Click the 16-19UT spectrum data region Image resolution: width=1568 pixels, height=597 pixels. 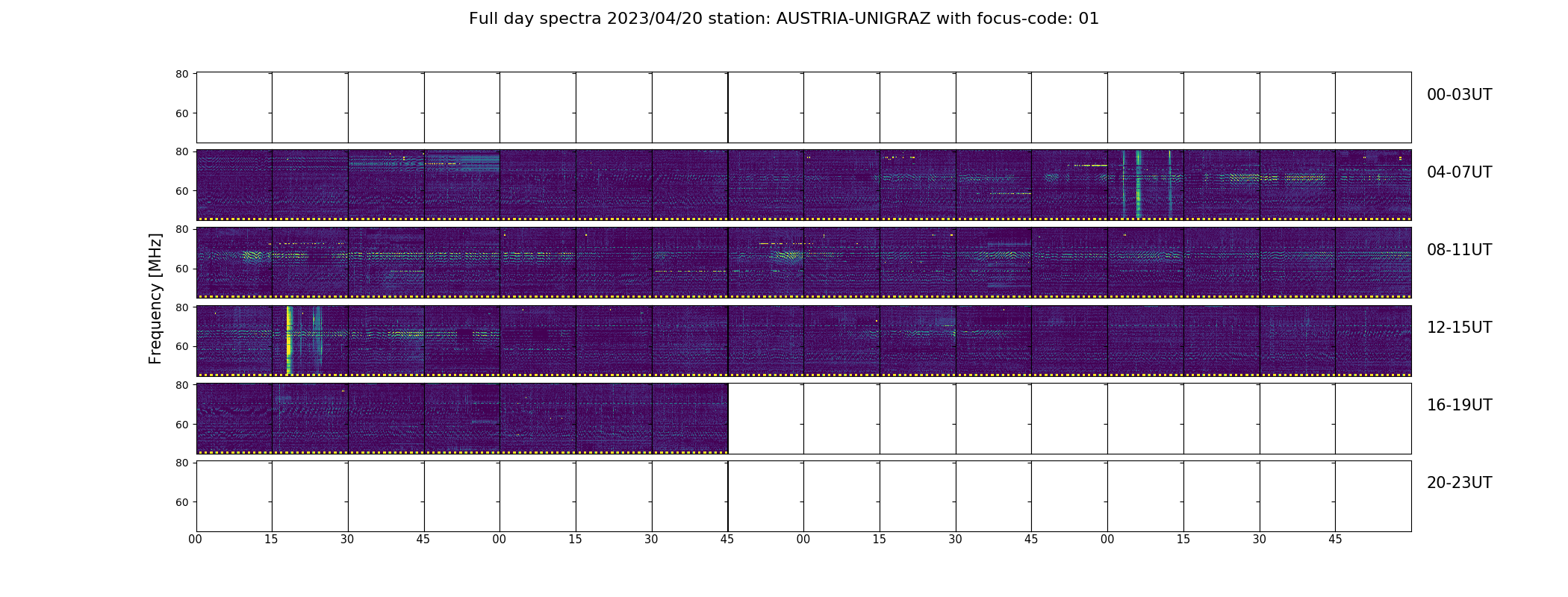click(x=462, y=419)
